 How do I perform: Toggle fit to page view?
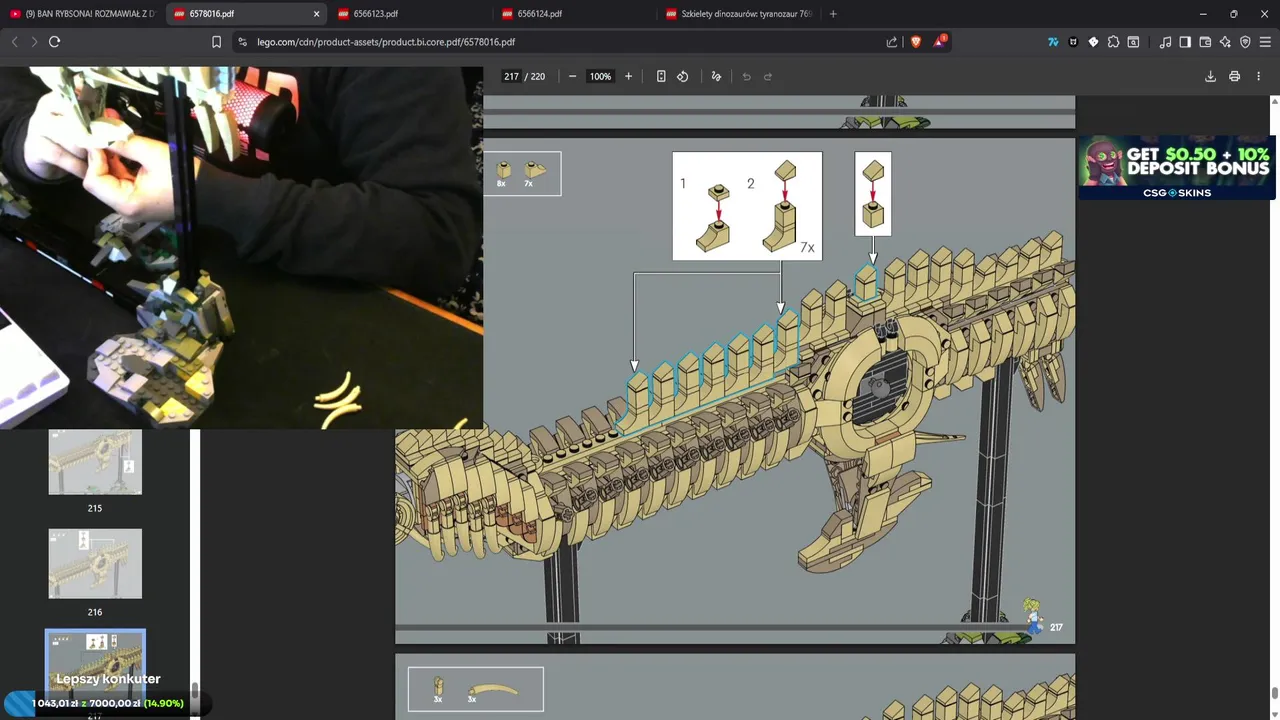pos(661,76)
